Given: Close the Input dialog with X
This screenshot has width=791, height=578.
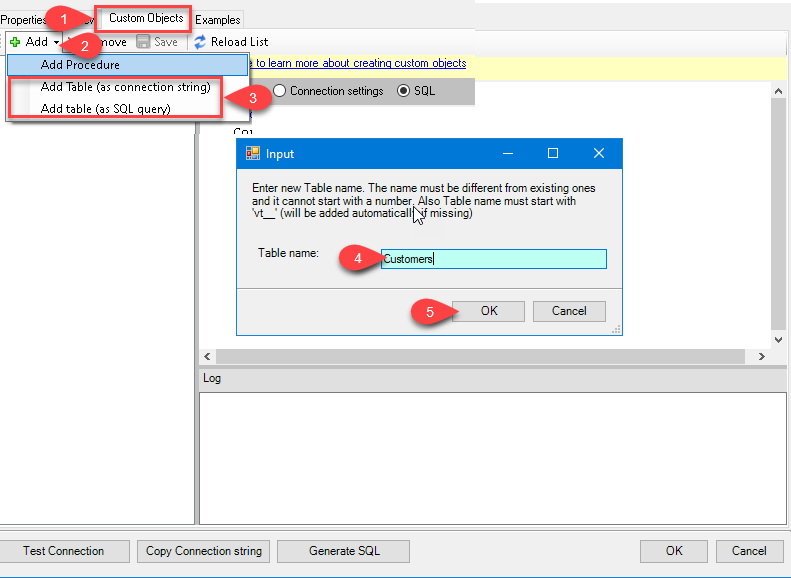Looking at the screenshot, I should [x=598, y=153].
